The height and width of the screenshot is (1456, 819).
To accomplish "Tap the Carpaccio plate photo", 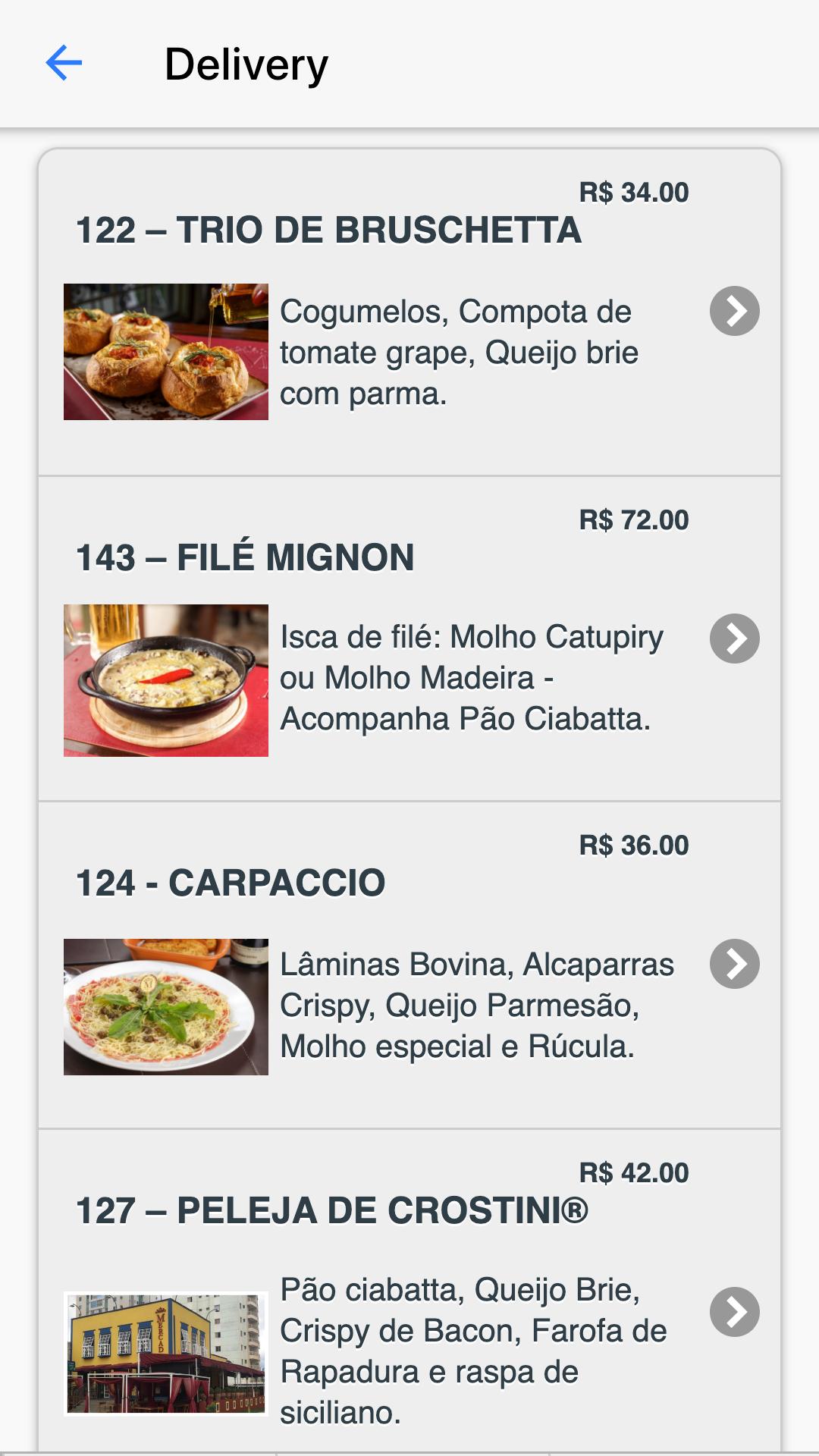I will pyautogui.click(x=166, y=1007).
